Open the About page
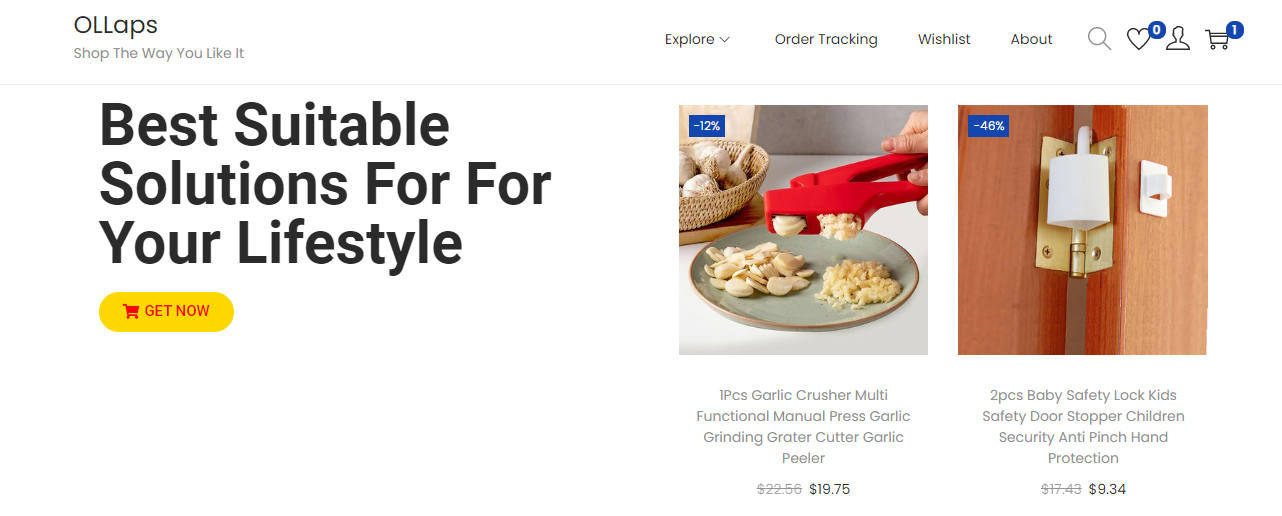Viewport: 1282px width, 516px height. (x=1031, y=39)
